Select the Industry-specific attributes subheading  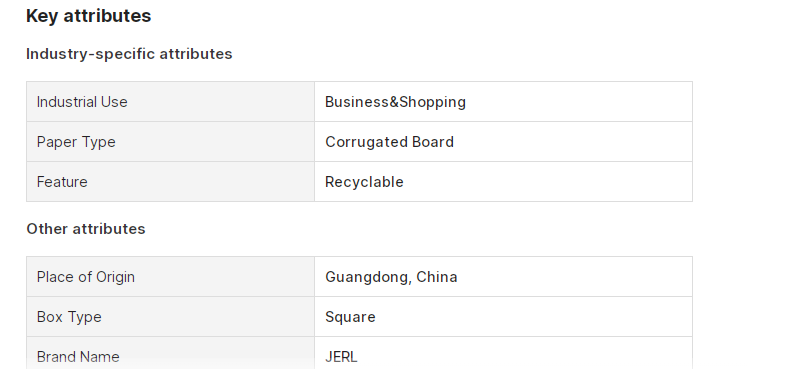pyautogui.click(x=129, y=54)
